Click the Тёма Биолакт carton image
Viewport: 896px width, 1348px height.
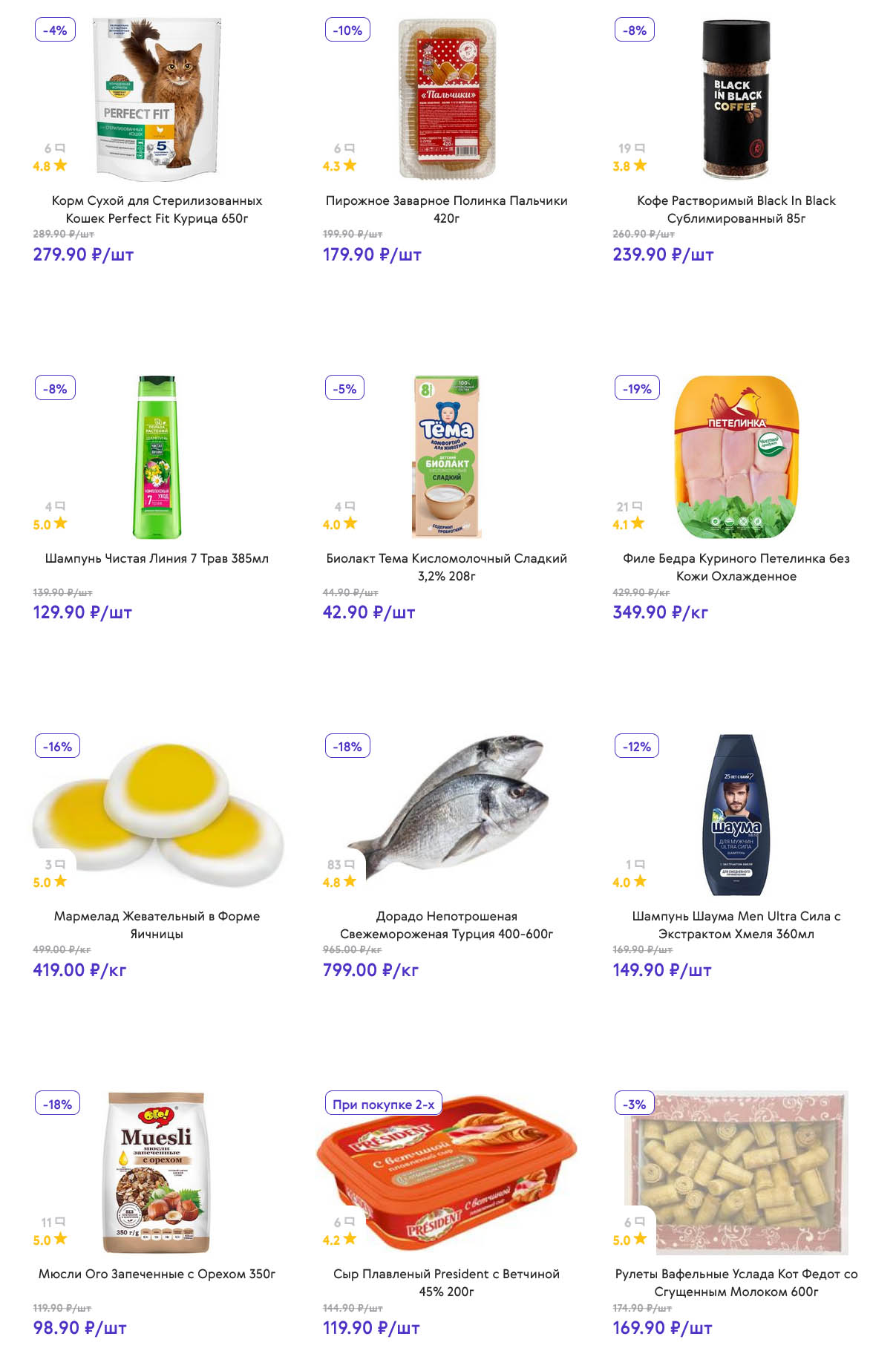[x=446, y=456]
